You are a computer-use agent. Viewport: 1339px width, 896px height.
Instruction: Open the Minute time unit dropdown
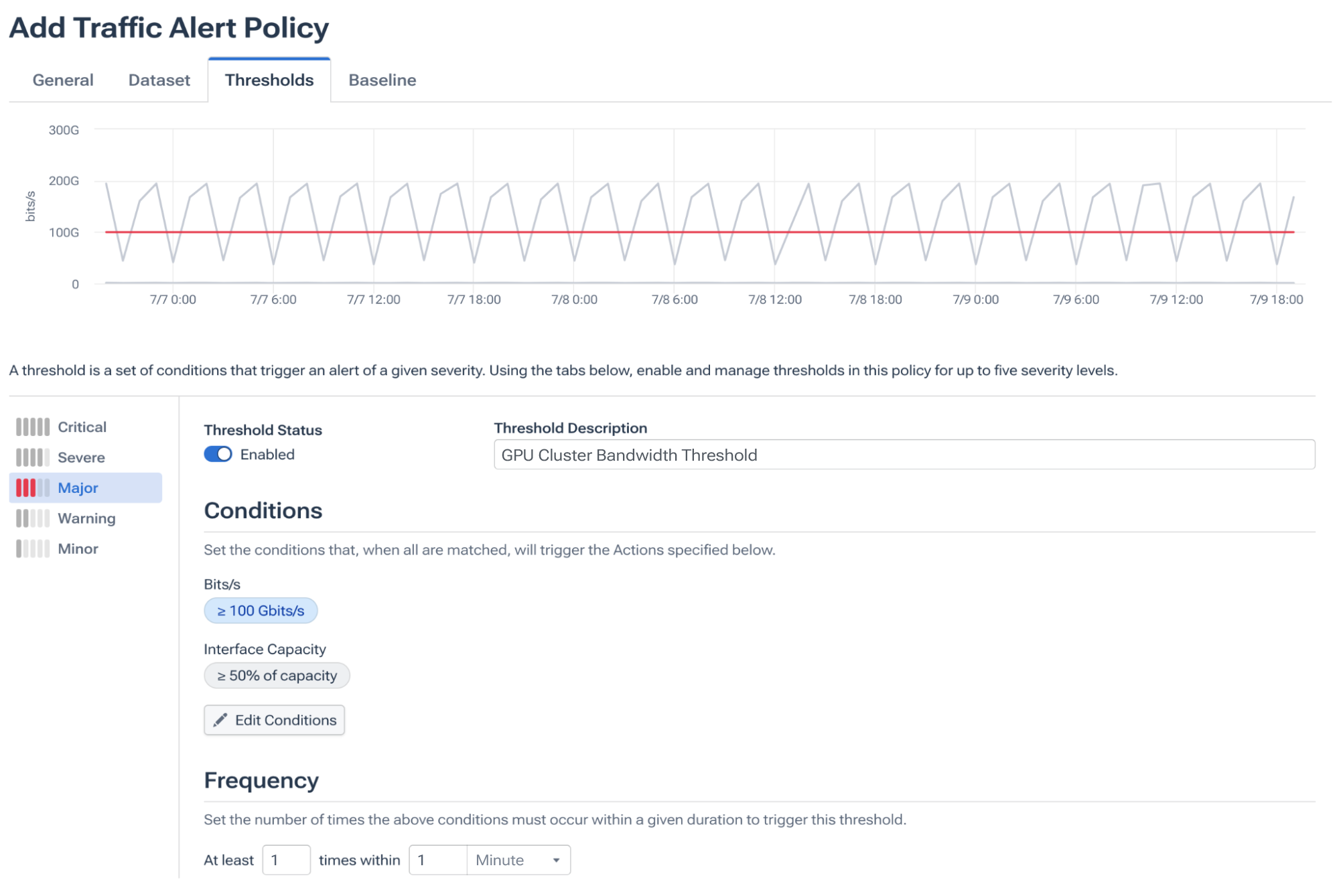click(x=518, y=861)
